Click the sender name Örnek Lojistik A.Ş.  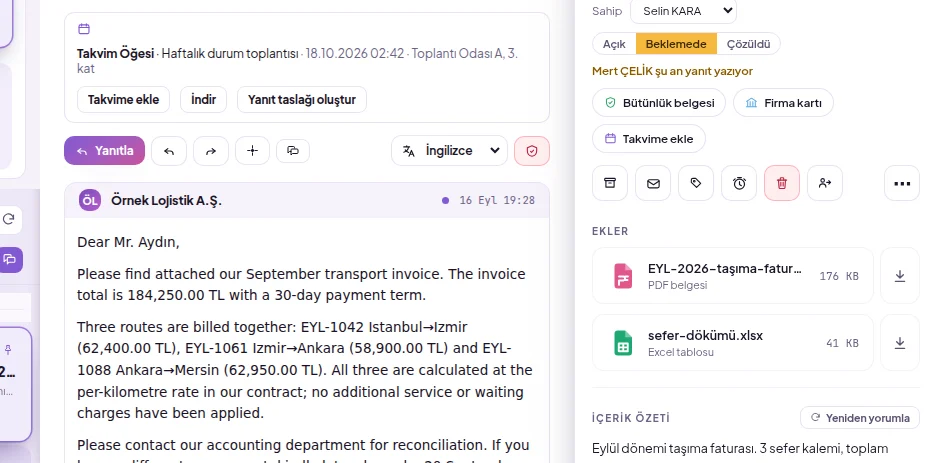tap(166, 201)
